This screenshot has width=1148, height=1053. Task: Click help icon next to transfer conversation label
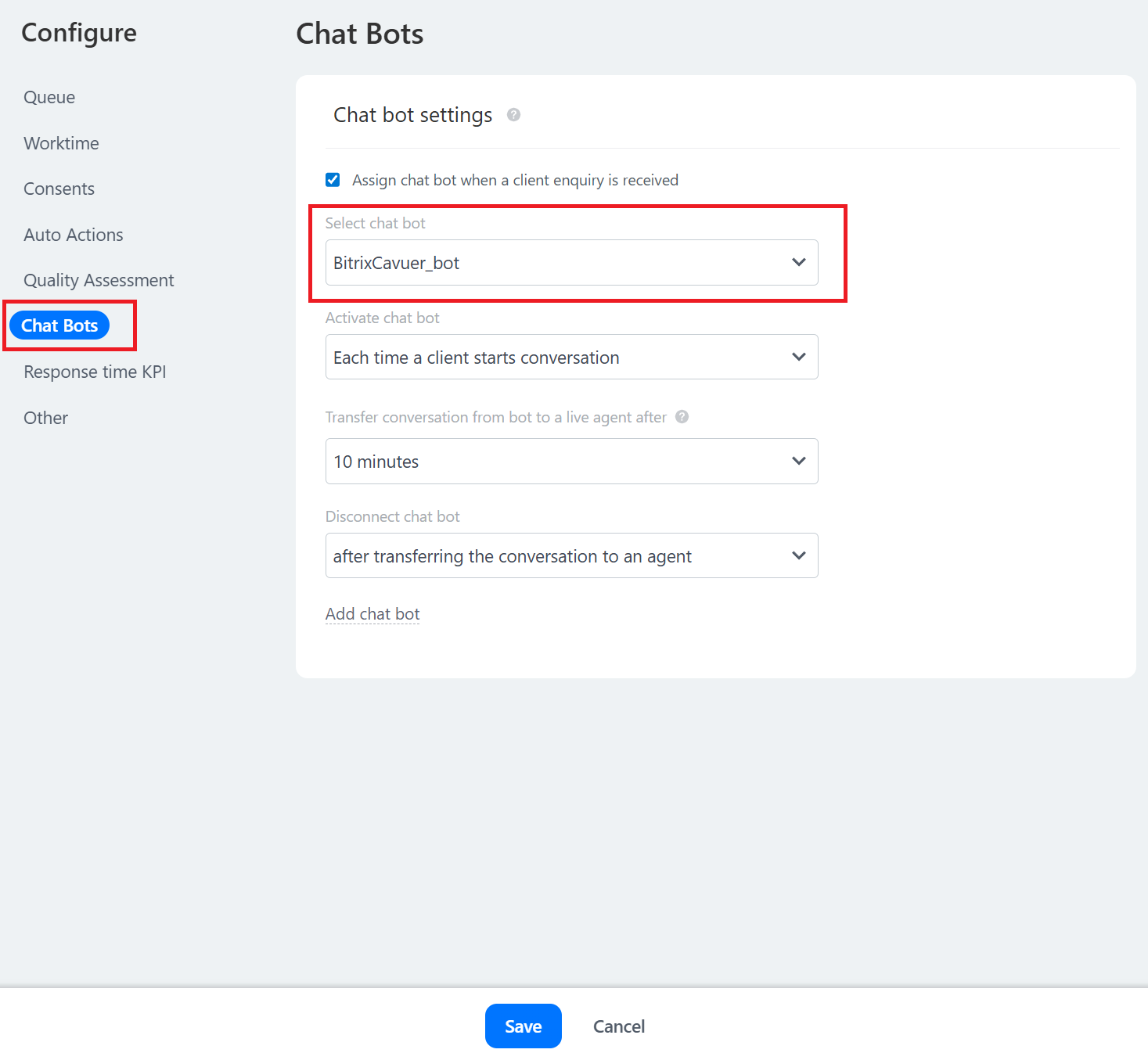(682, 417)
